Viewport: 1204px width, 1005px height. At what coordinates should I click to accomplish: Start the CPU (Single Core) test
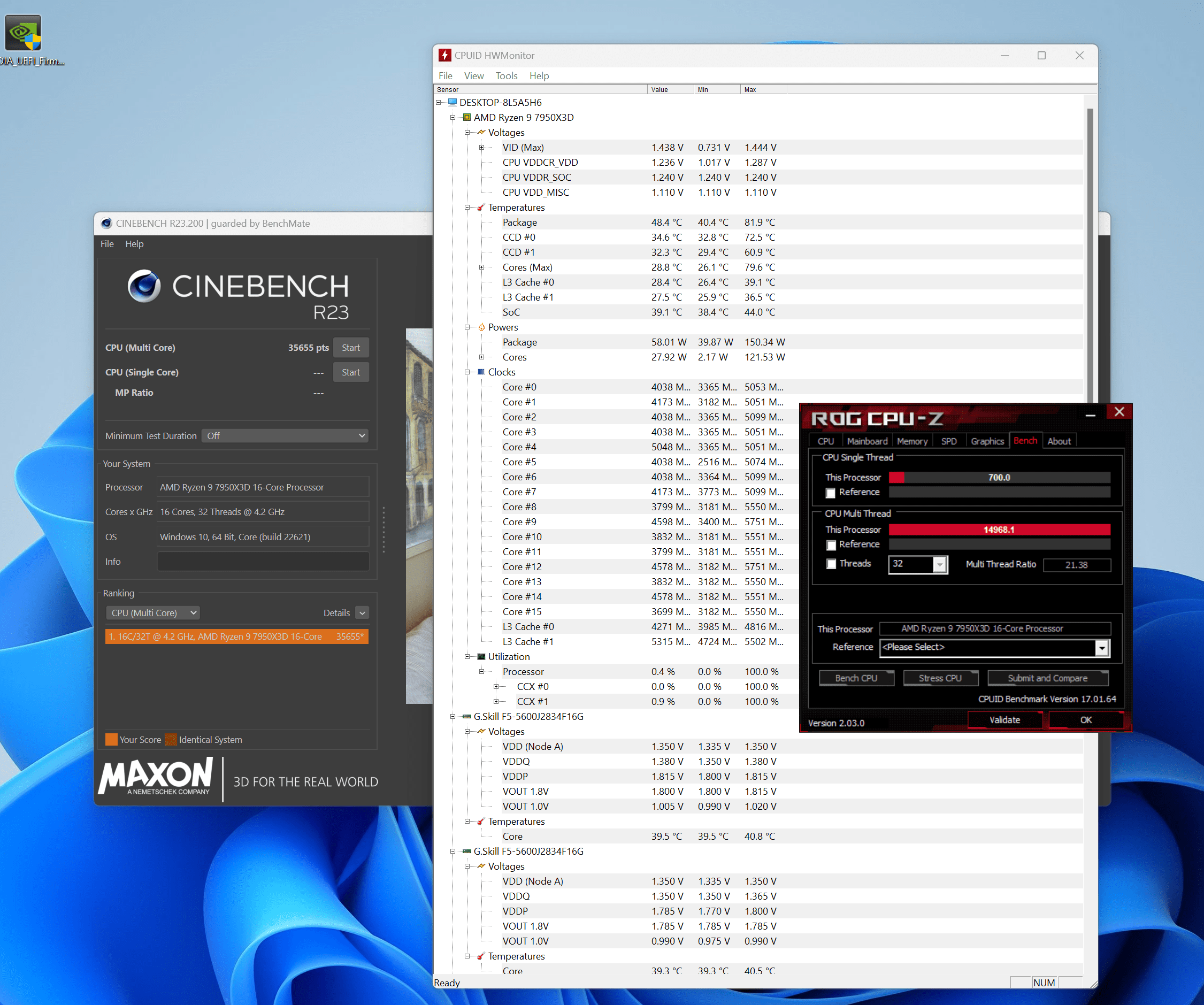pyautogui.click(x=350, y=372)
